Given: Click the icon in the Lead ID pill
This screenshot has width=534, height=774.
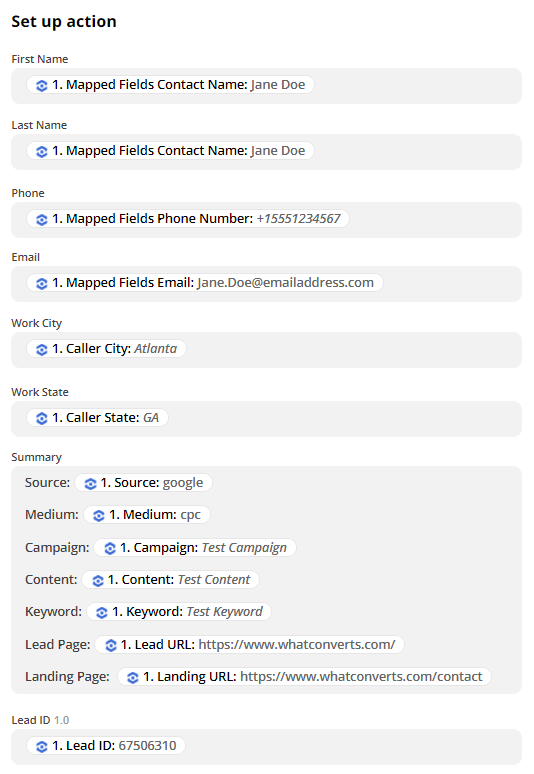Looking at the screenshot, I should tap(42, 746).
